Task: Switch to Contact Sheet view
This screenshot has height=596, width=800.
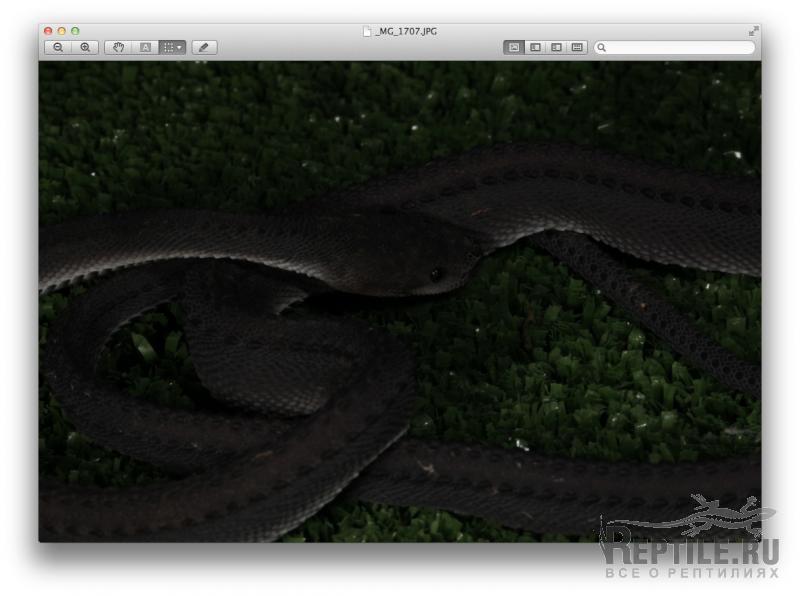Action: tap(577, 47)
